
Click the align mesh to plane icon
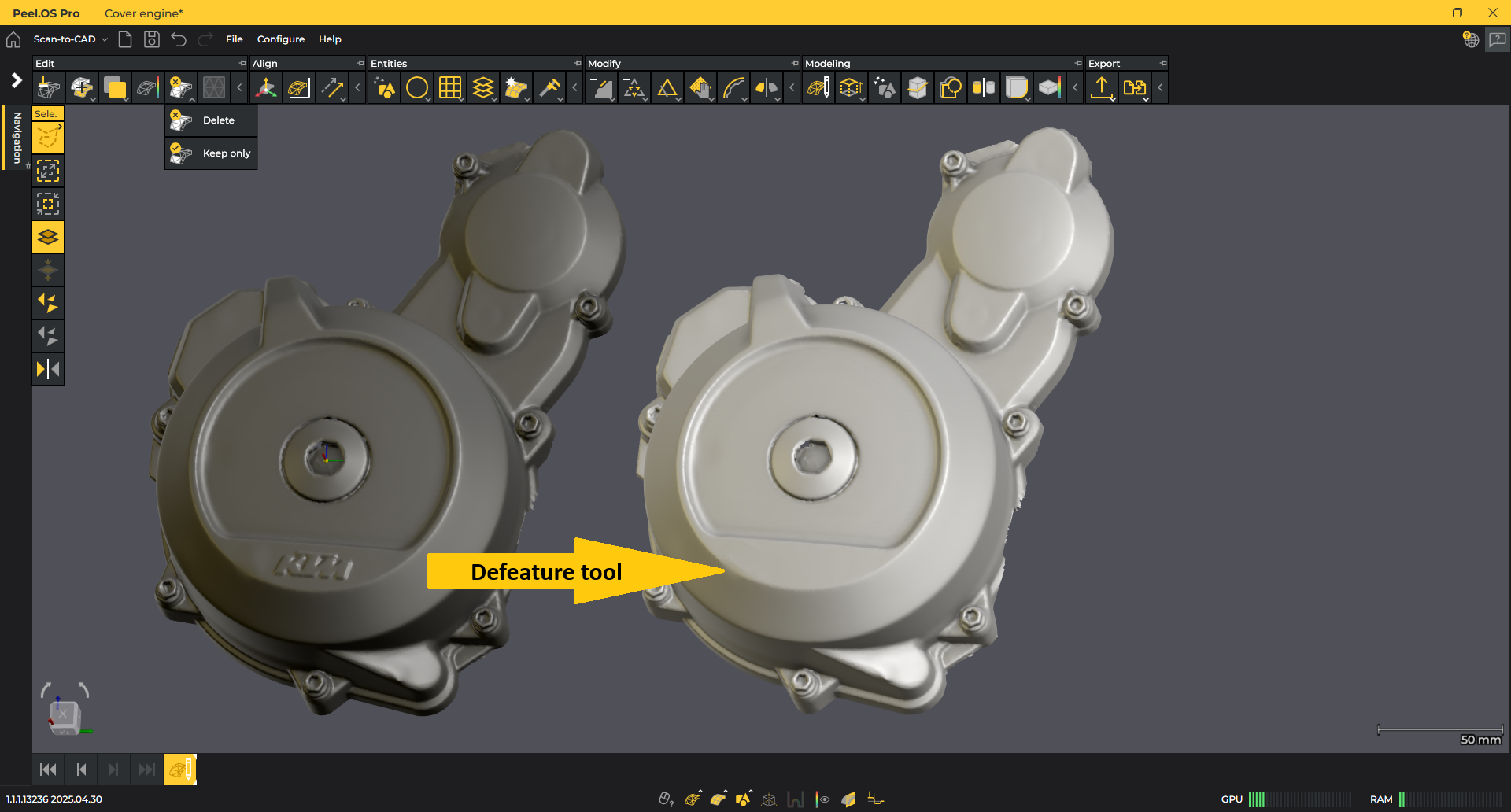click(x=299, y=88)
